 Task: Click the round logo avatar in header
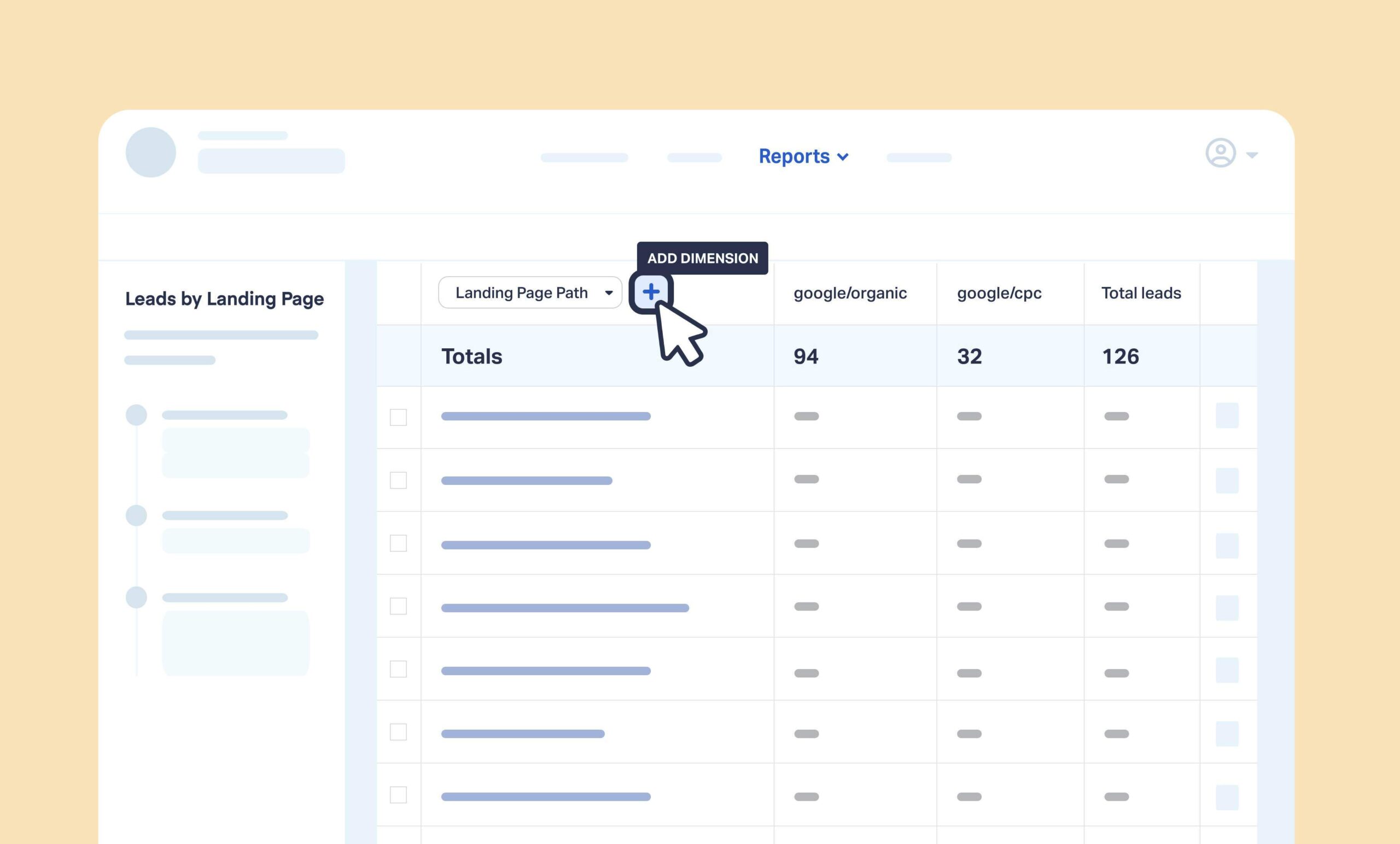[x=150, y=152]
